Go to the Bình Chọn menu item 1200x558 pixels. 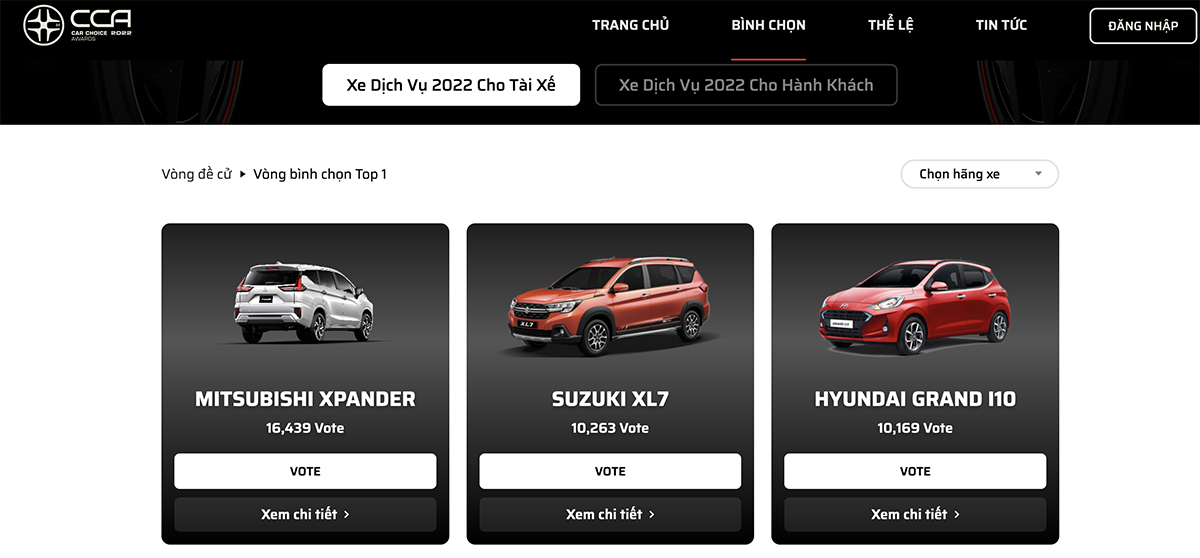click(768, 25)
